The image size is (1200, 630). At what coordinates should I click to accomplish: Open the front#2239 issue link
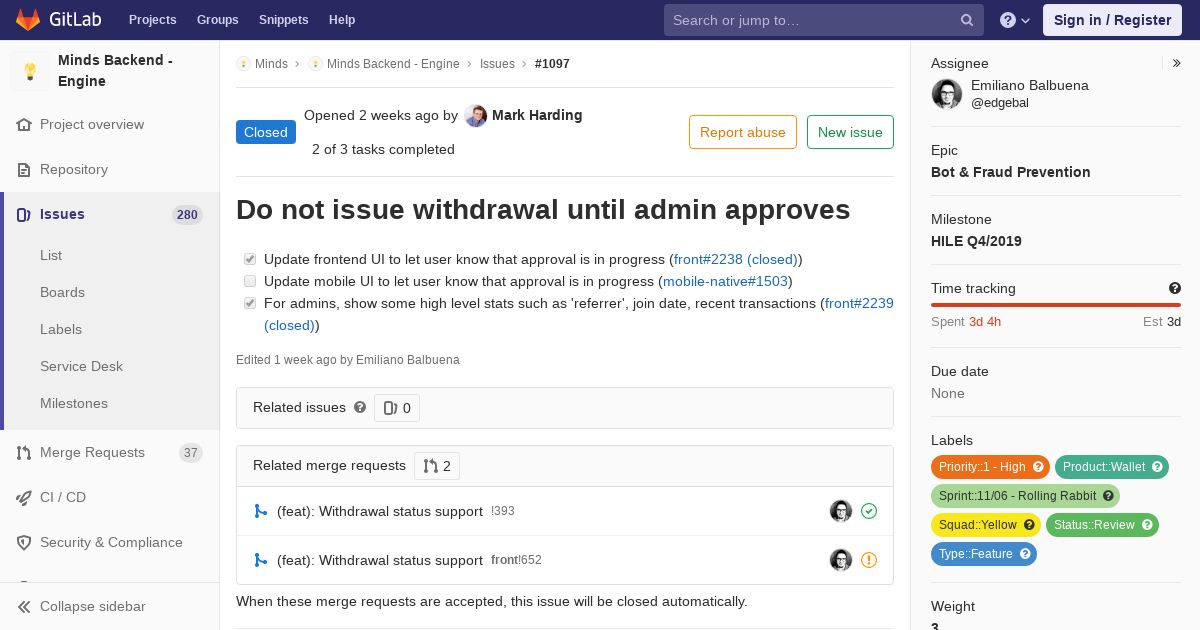pos(859,303)
